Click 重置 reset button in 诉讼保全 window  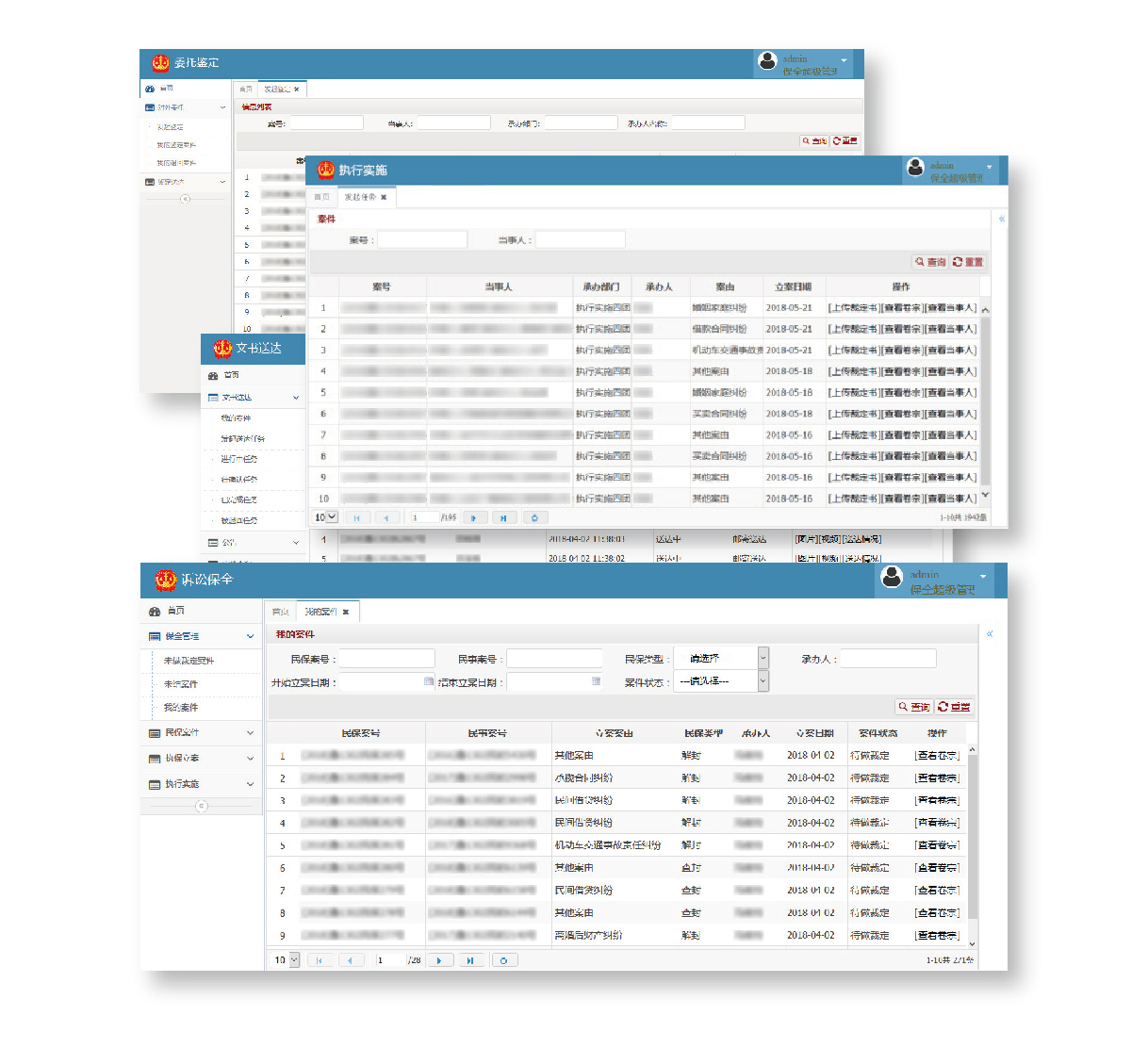(x=954, y=707)
